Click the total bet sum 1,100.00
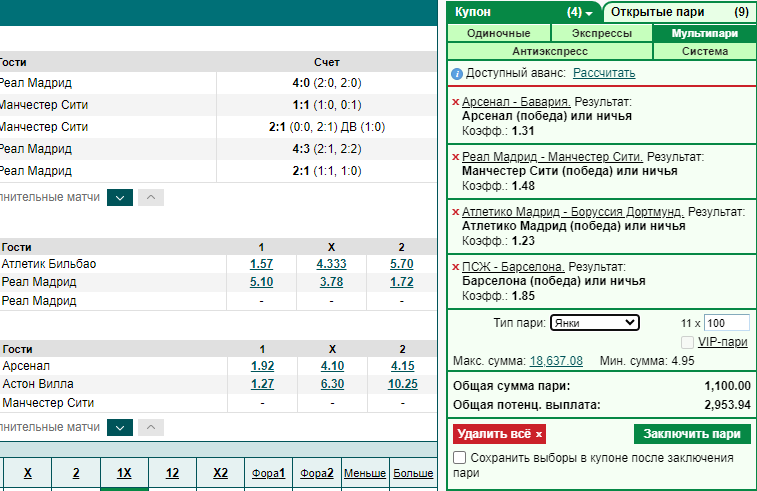The height and width of the screenshot is (491, 757). [x=727, y=386]
